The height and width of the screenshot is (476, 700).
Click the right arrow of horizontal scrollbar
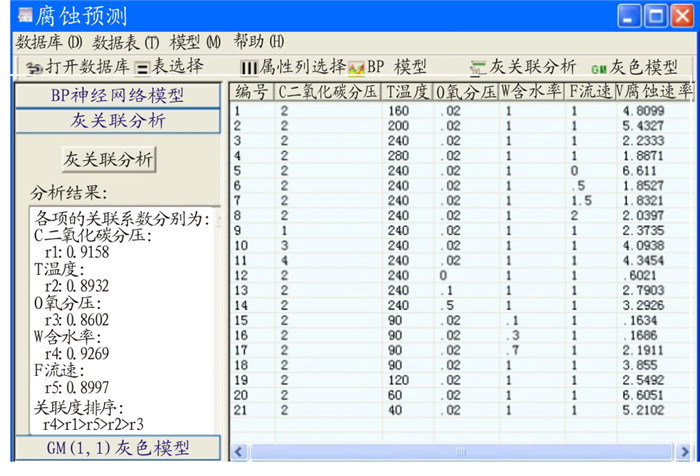click(683, 452)
